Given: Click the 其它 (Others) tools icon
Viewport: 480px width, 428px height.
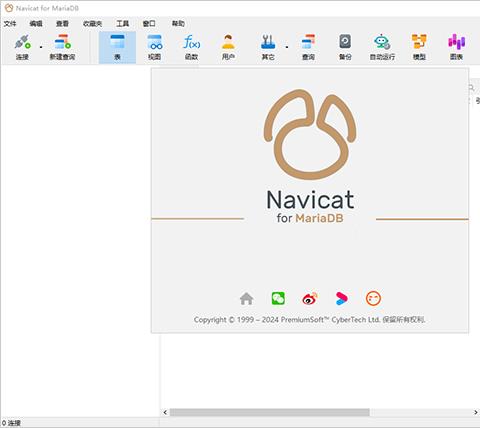Looking at the screenshot, I should [268, 42].
